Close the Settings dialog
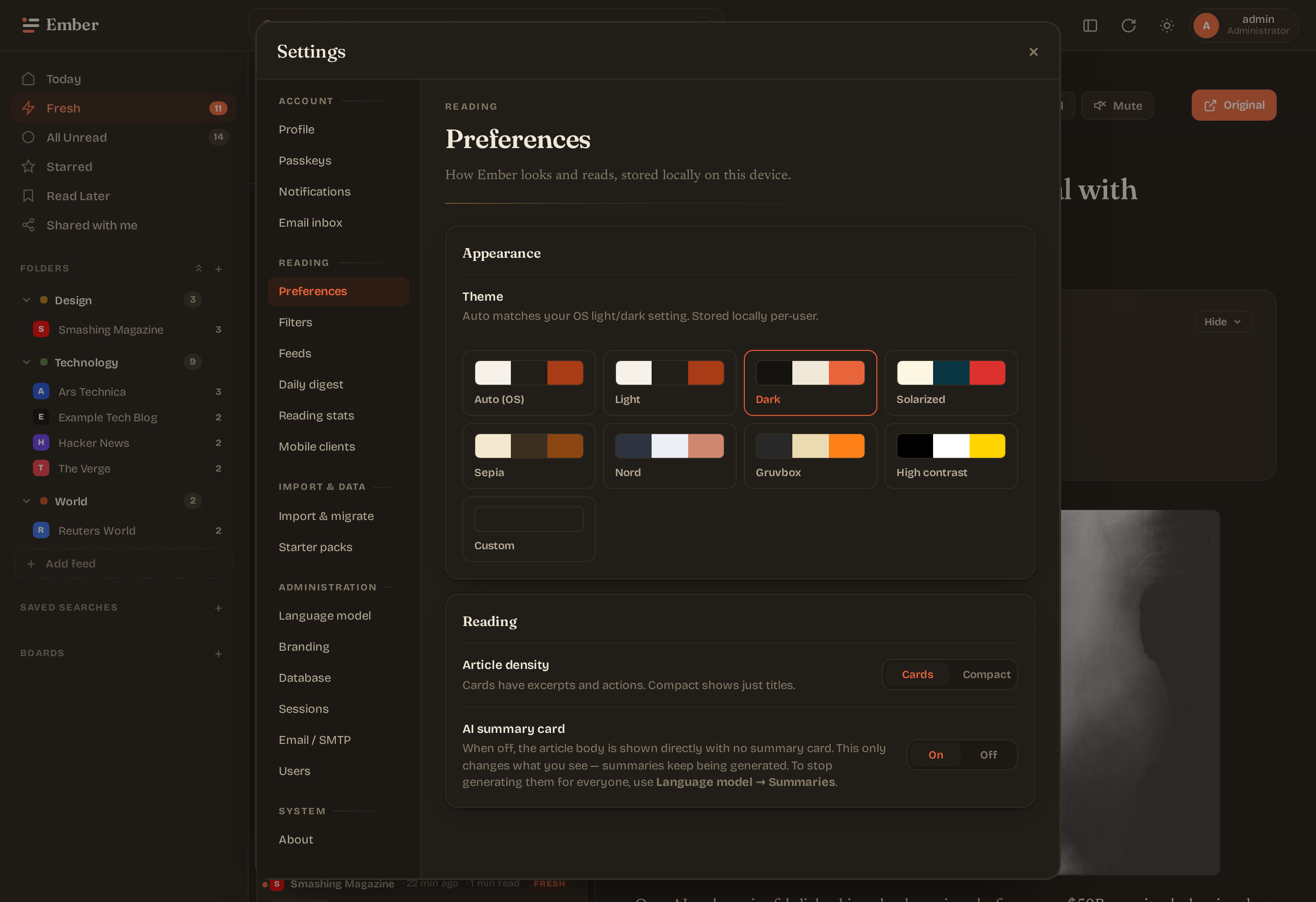 coord(1034,52)
